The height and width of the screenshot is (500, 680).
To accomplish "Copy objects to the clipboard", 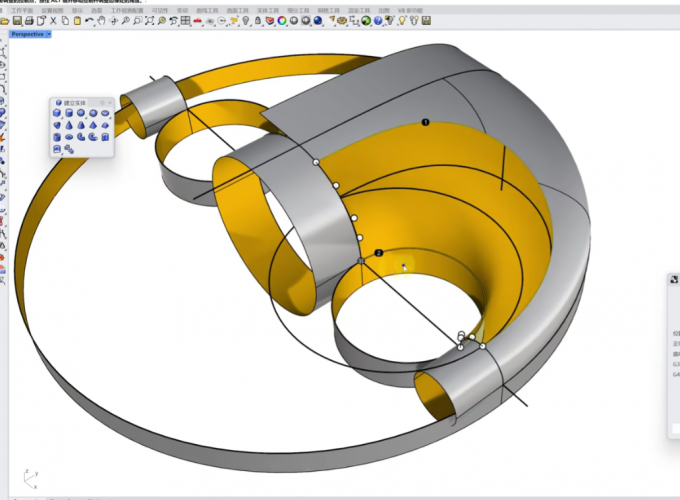I will (x=65, y=21).
